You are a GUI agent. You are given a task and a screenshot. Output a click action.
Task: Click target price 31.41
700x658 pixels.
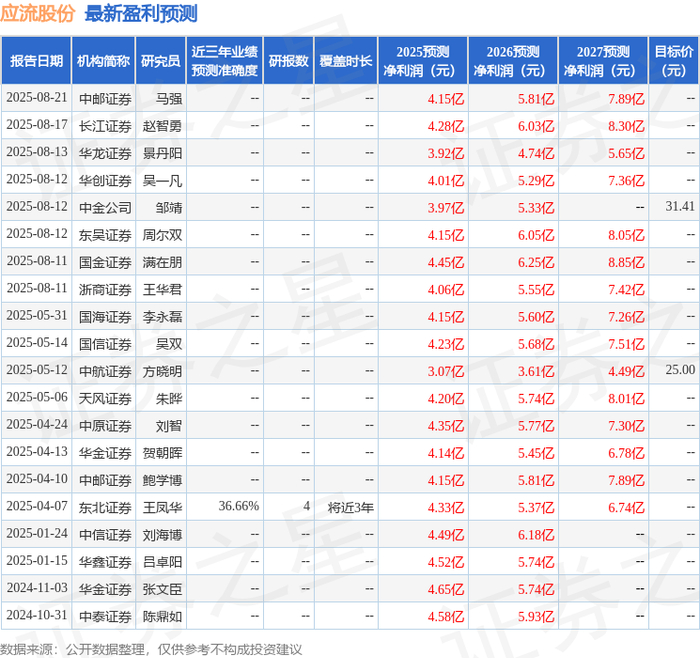pos(680,206)
